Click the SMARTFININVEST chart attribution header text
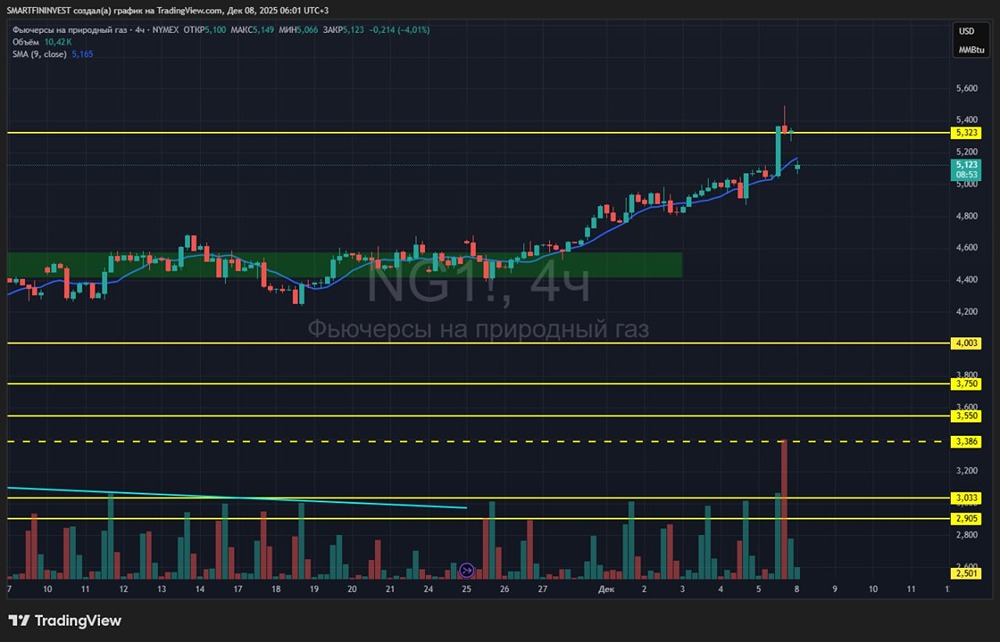 click(168, 10)
